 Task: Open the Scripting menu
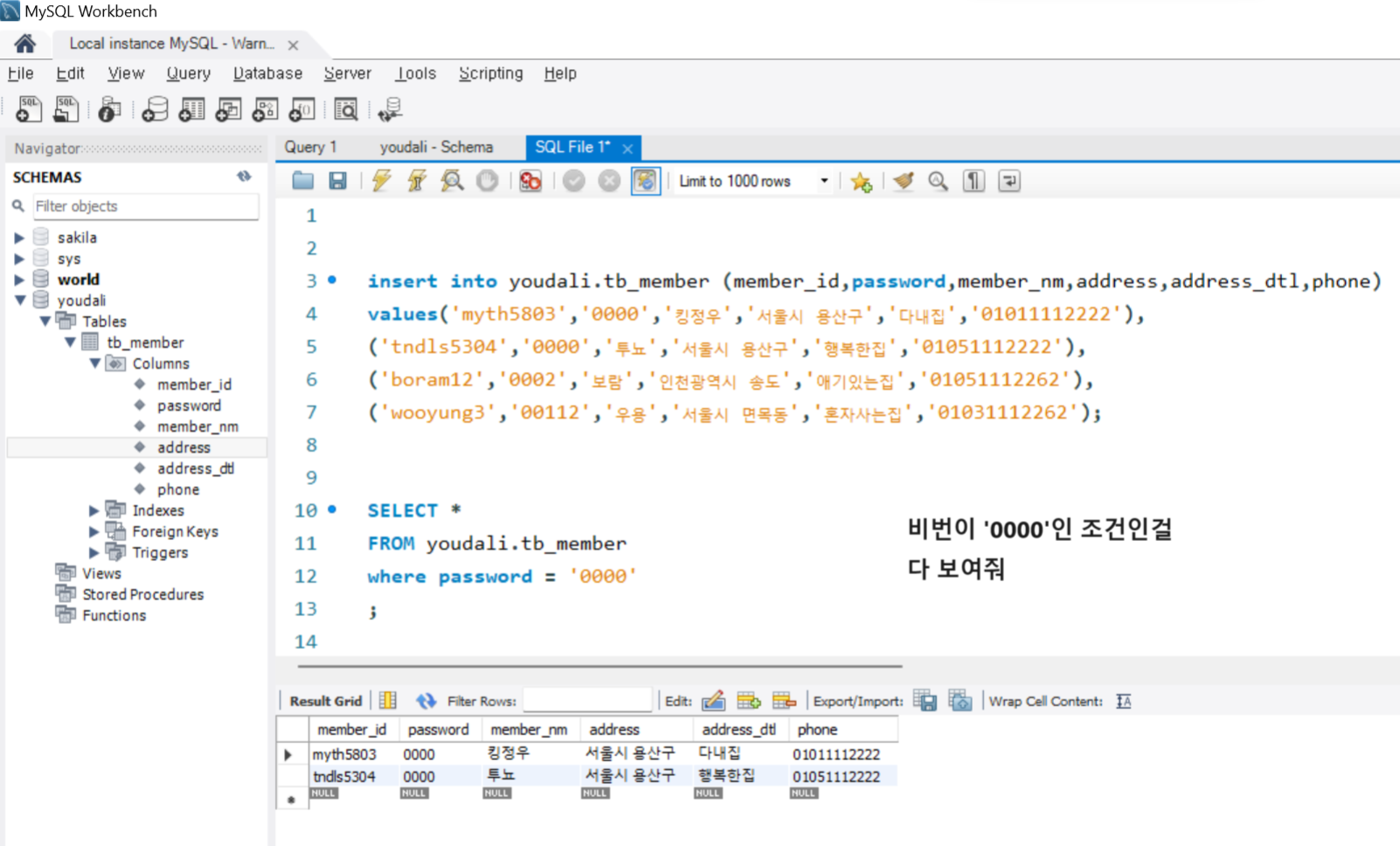pos(491,73)
